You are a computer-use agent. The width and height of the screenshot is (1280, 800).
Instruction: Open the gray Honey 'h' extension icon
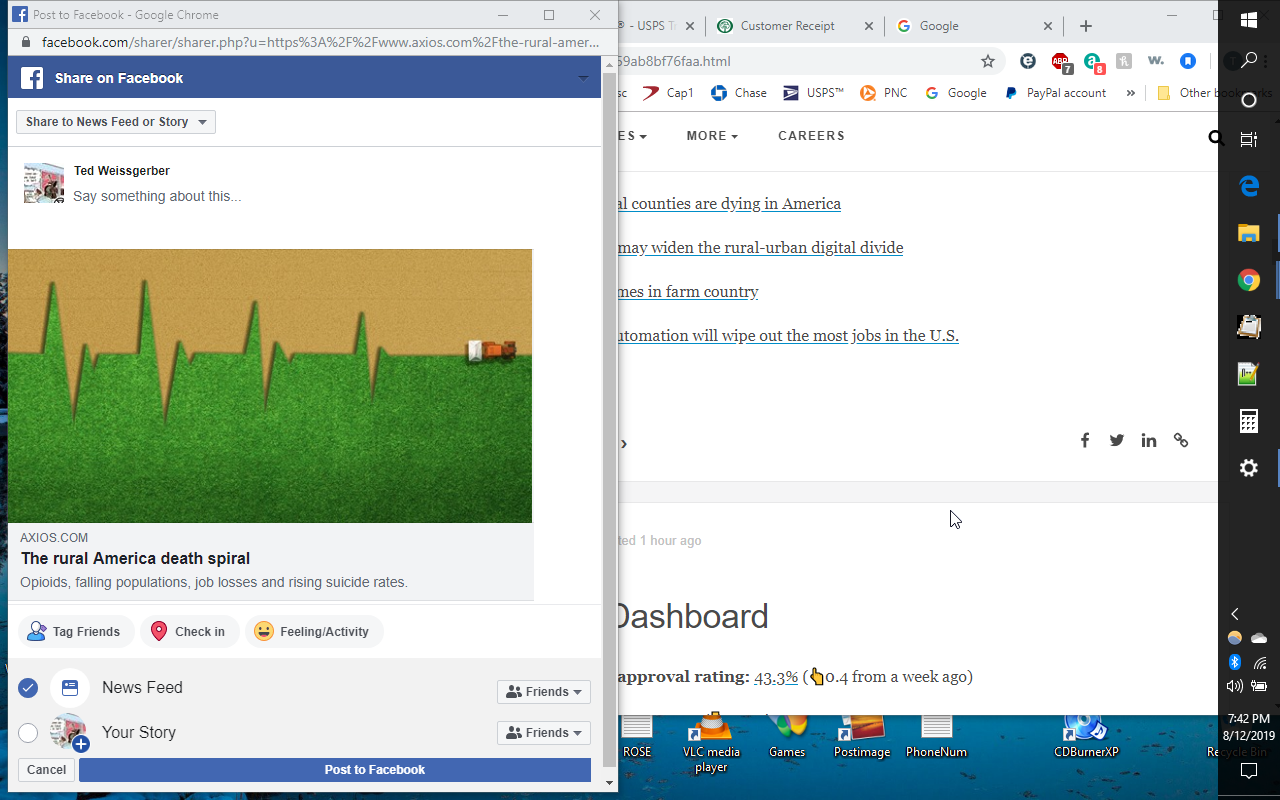[x=1124, y=61]
